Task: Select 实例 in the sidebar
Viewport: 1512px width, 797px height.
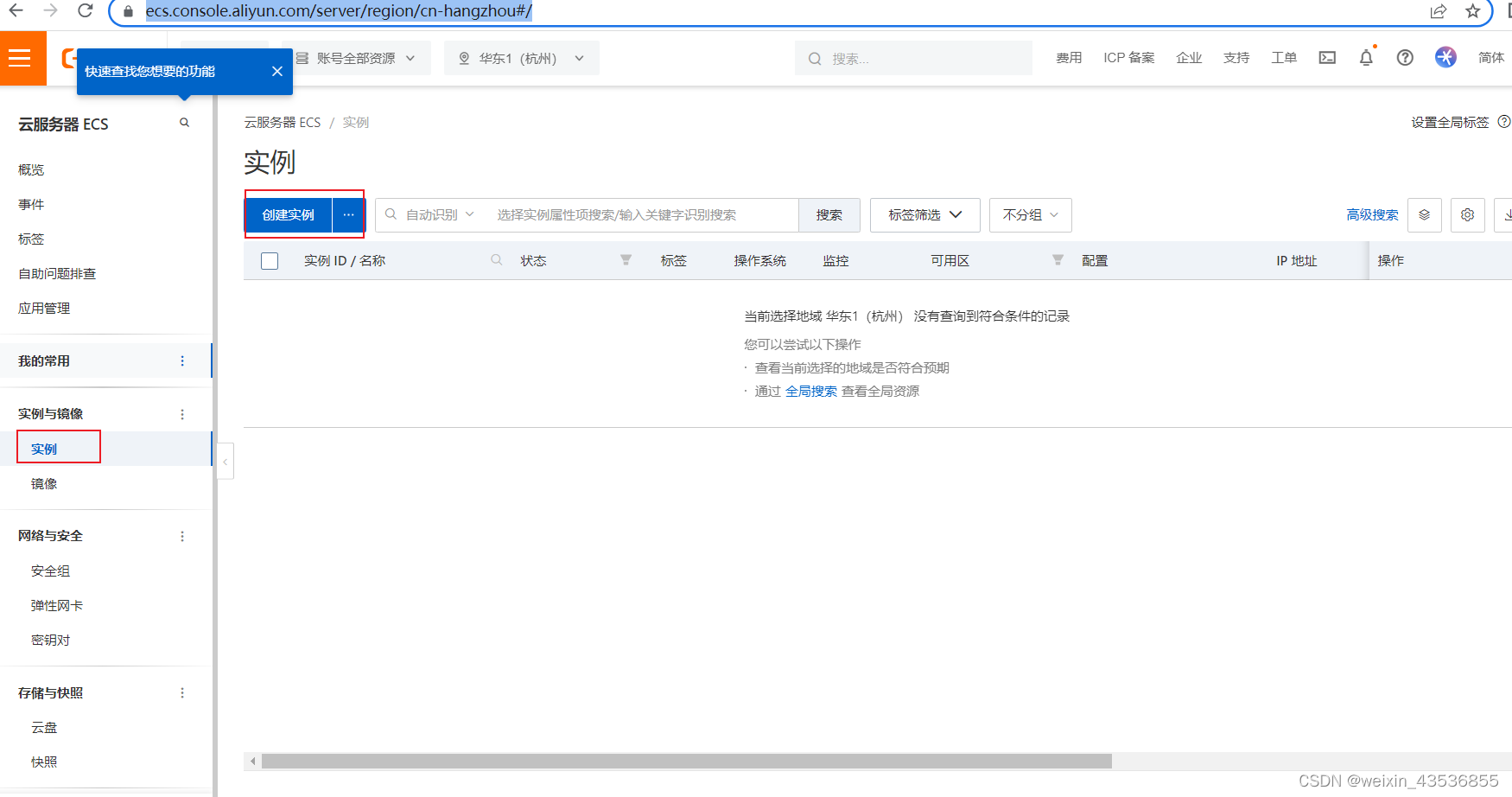Action: [x=44, y=449]
